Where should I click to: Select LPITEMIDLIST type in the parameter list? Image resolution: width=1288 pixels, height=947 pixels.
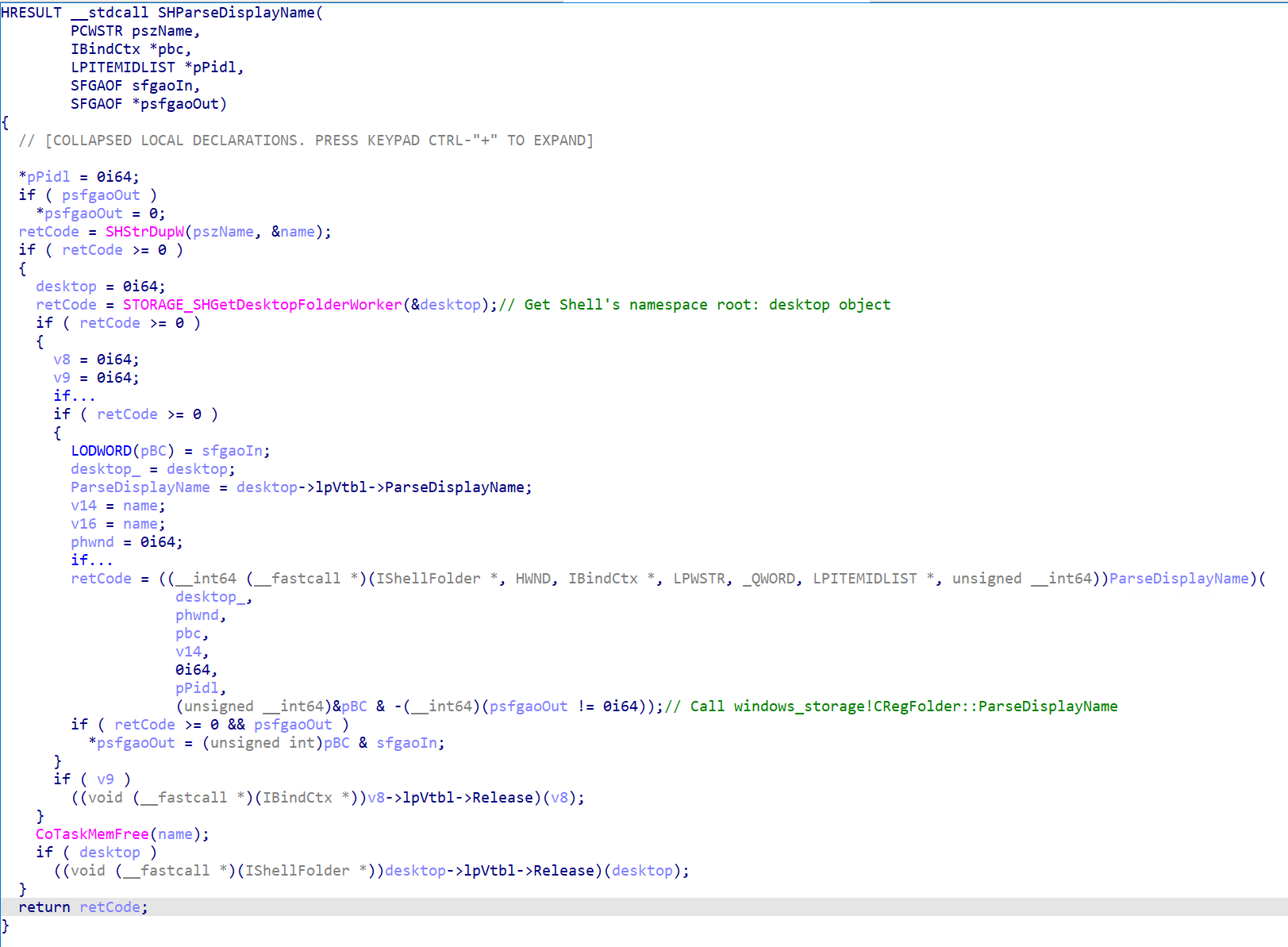pos(123,67)
